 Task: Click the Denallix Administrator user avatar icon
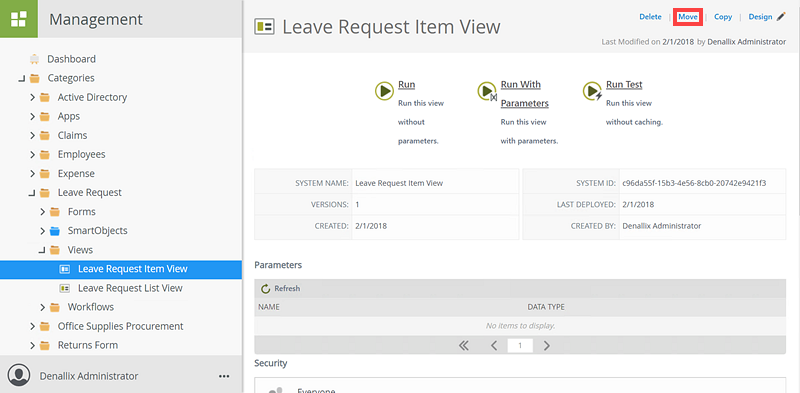point(19,376)
